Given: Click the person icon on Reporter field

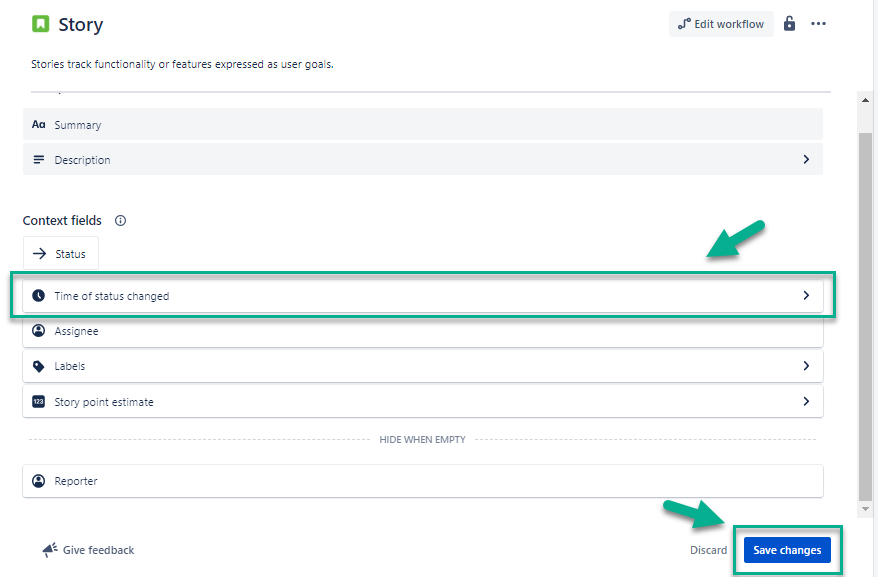Looking at the screenshot, I should pos(39,481).
